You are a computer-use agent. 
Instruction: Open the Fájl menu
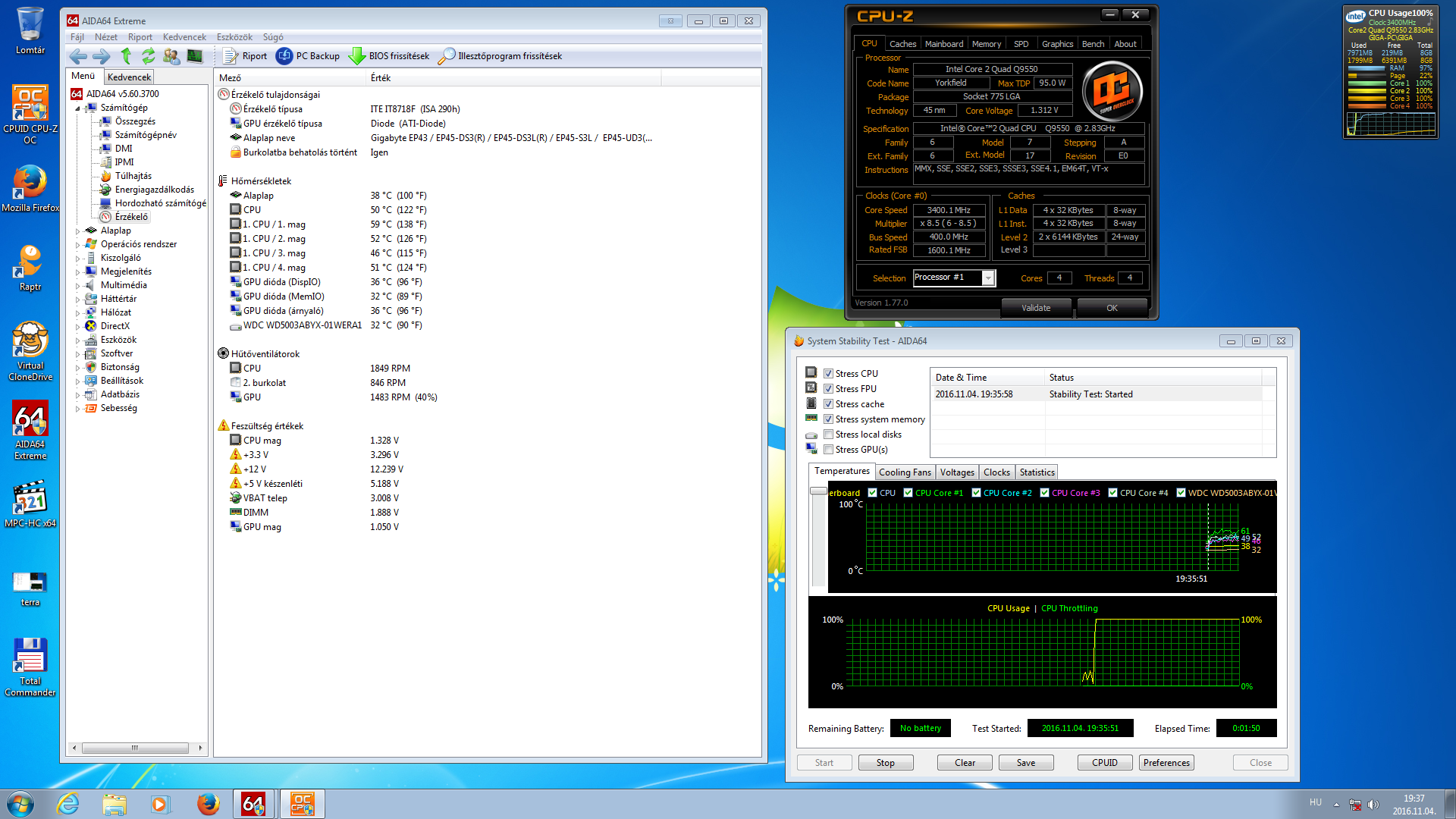[77, 37]
